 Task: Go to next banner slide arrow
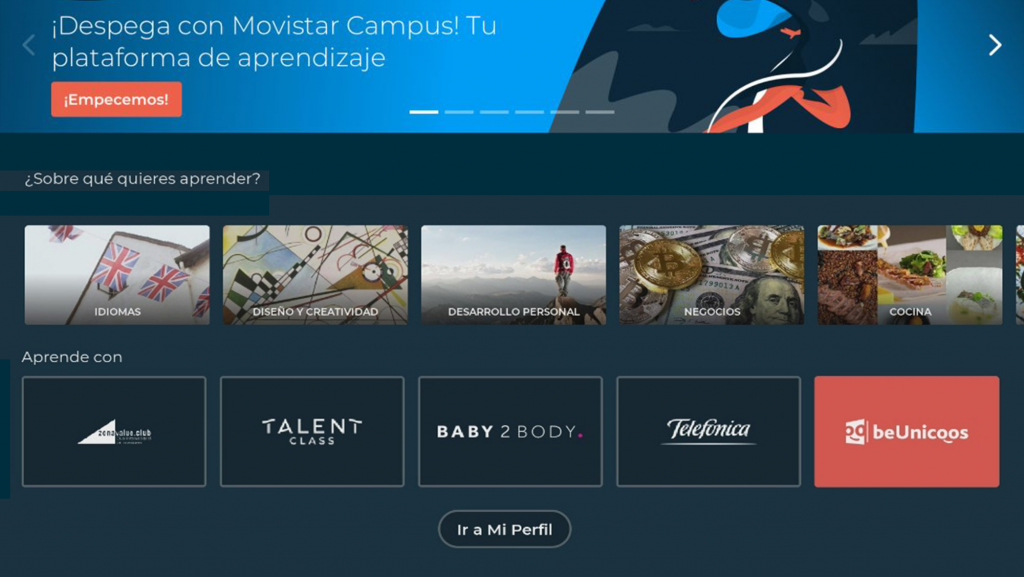(x=995, y=45)
